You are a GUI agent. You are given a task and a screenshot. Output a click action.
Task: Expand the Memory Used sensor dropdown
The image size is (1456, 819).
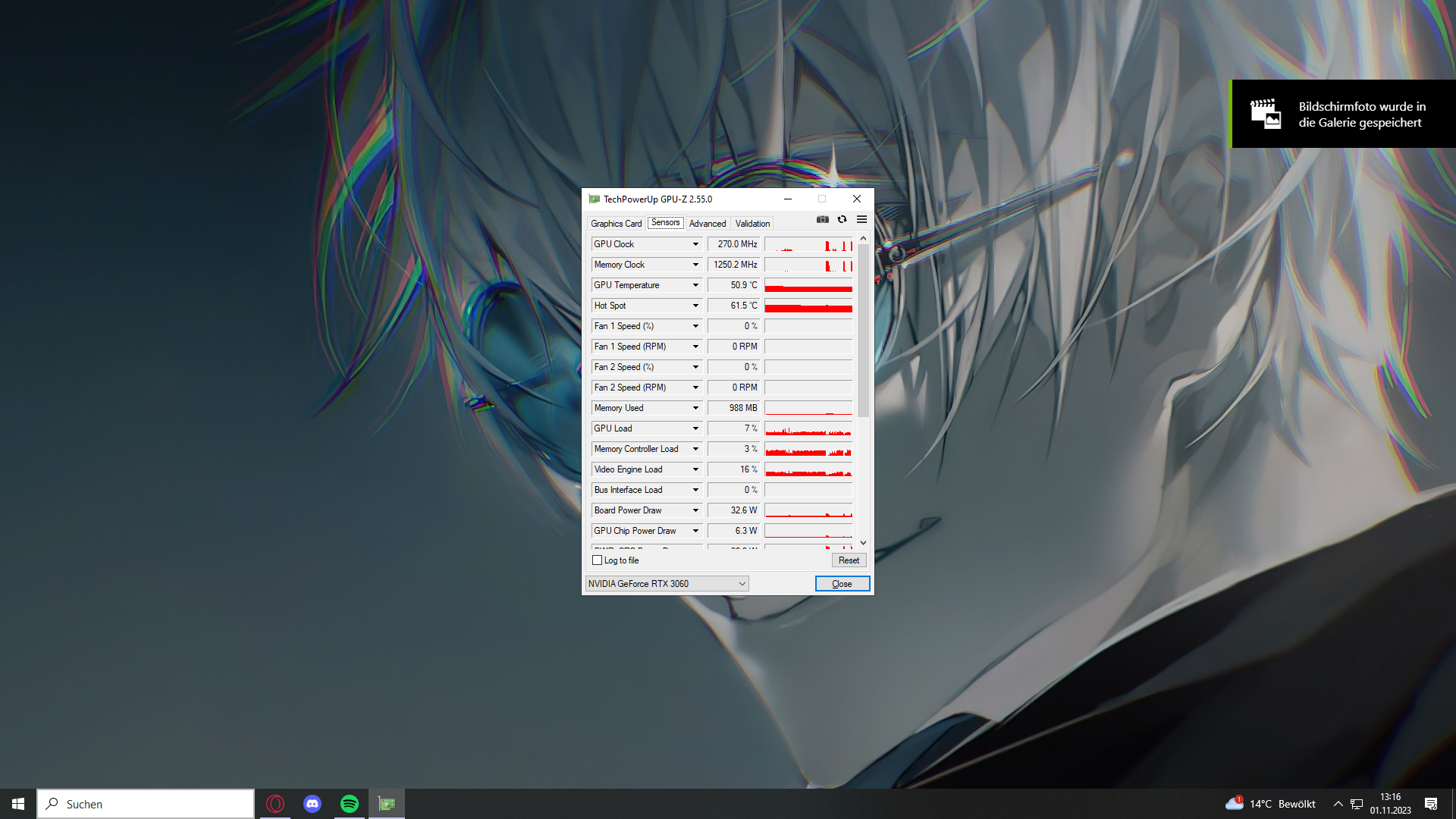click(x=695, y=408)
